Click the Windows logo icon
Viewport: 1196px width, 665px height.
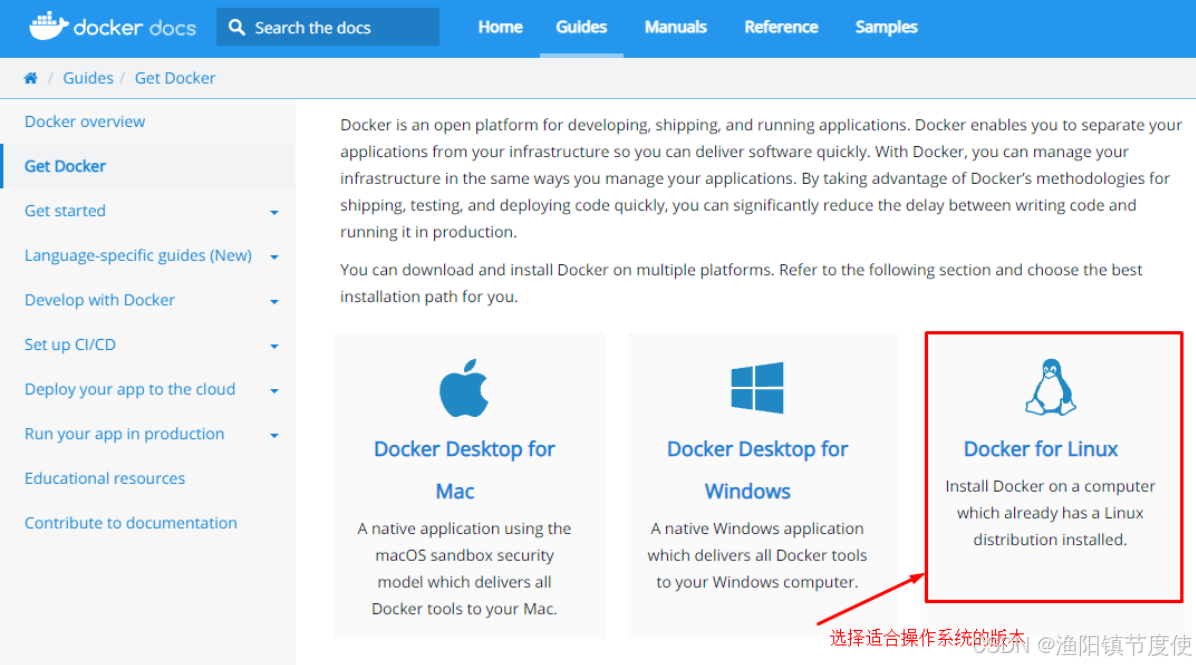(x=757, y=387)
